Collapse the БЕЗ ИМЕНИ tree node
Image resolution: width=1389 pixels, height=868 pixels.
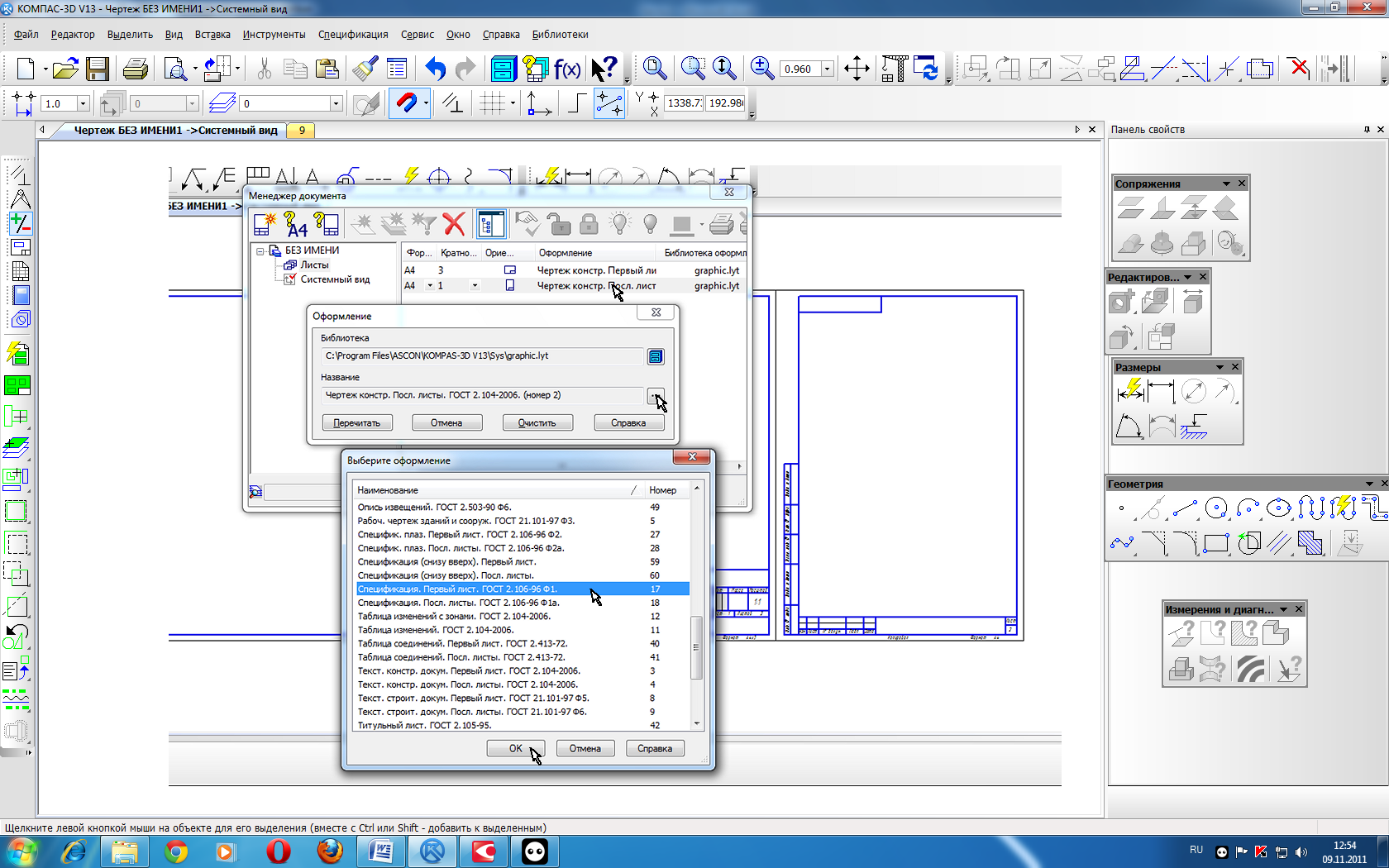coord(260,250)
